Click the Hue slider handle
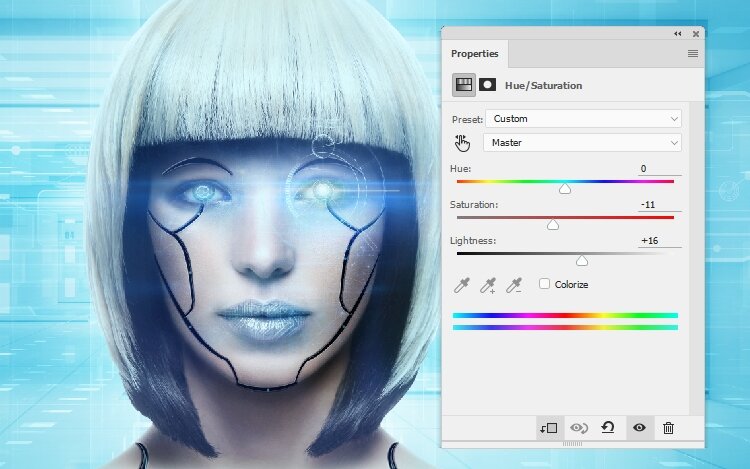Image resolution: width=750 pixels, height=469 pixels. (565, 189)
